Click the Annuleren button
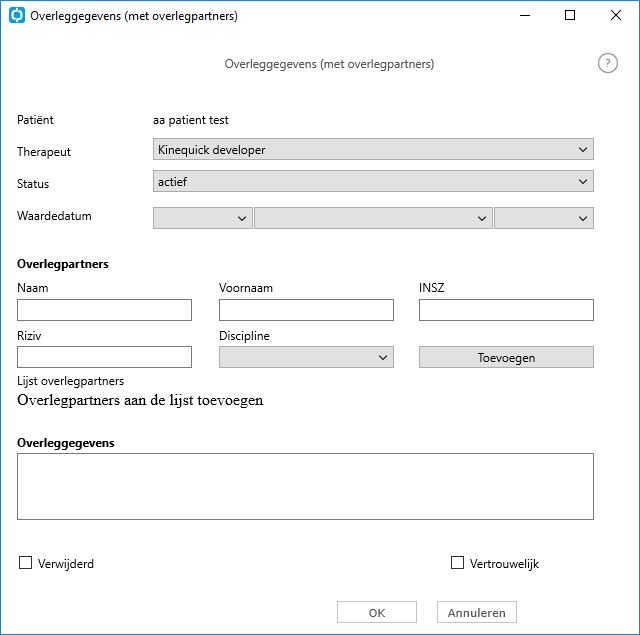Image resolution: width=640 pixels, height=635 pixels. pyautogui.click(x=477, y=612)
